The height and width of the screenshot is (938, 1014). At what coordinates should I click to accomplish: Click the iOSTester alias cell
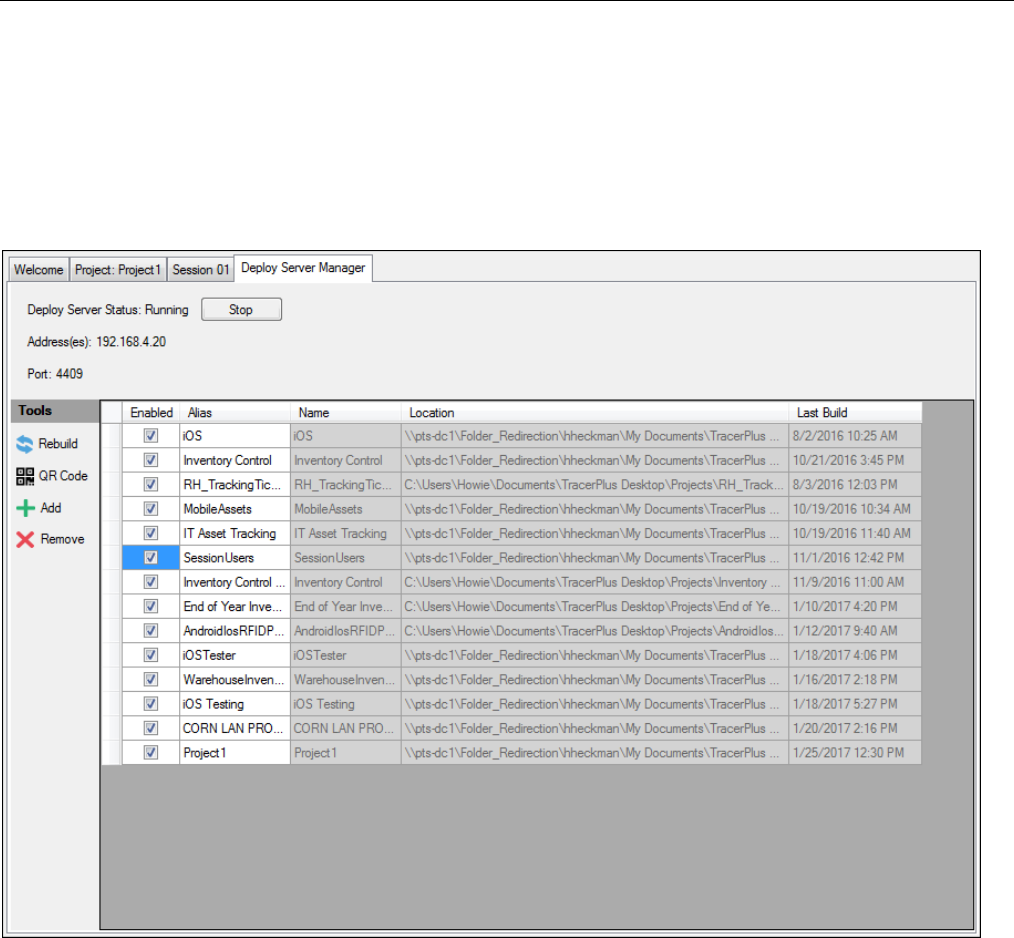(x=235, y=655)
